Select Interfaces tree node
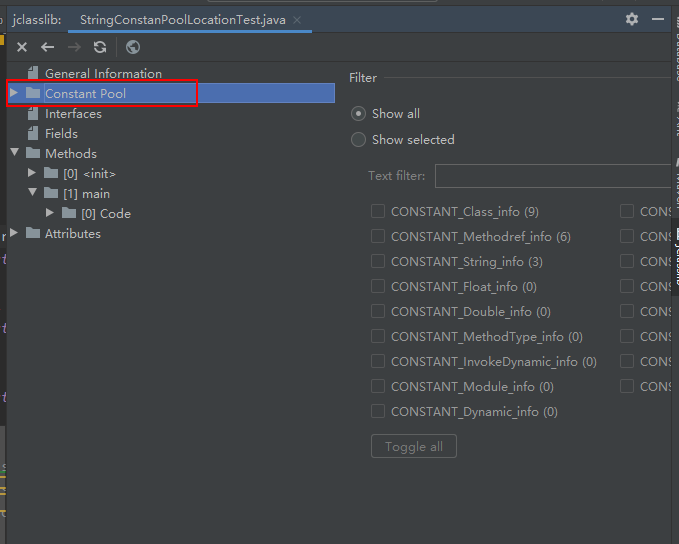Image resolution: width=679 pixels, height=544 pixels. (73, 114)
